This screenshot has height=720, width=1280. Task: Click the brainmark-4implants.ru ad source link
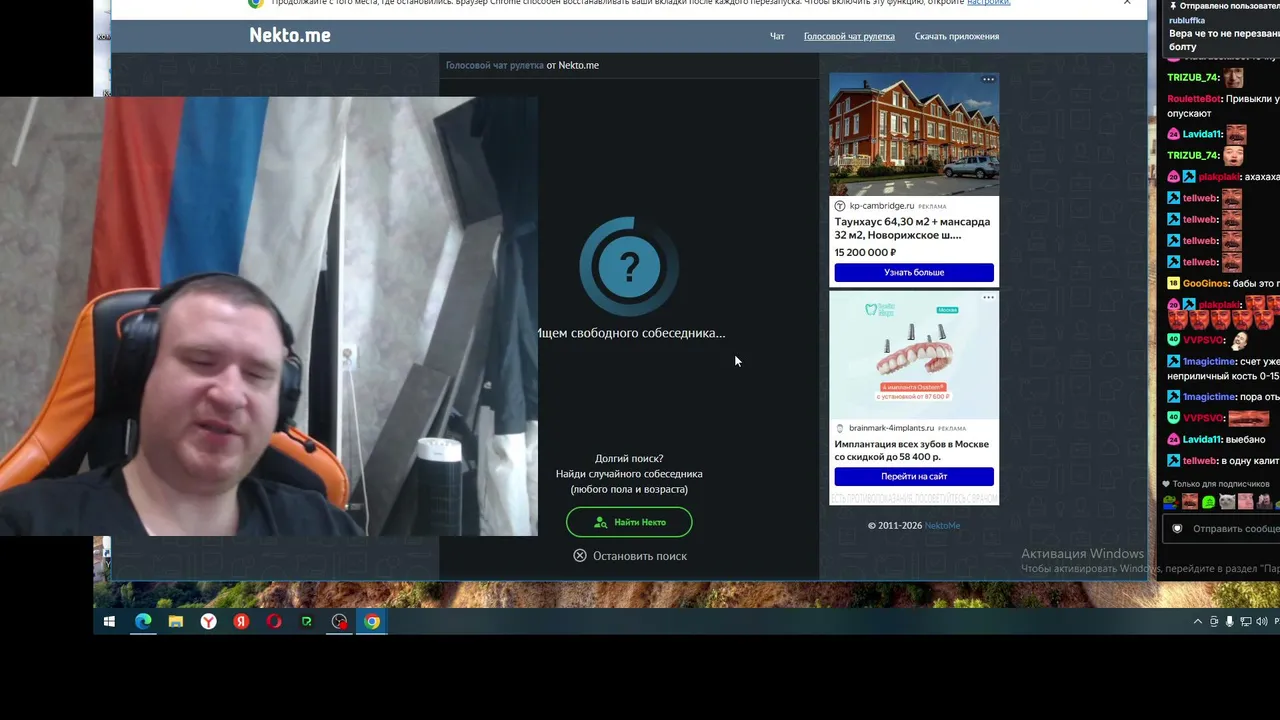click(891, 428)
